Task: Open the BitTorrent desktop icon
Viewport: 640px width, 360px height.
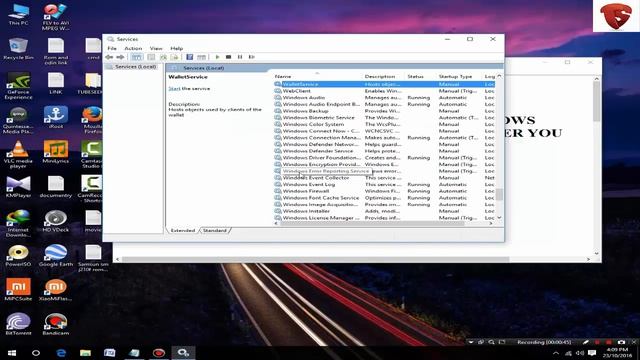Action: 18,324
